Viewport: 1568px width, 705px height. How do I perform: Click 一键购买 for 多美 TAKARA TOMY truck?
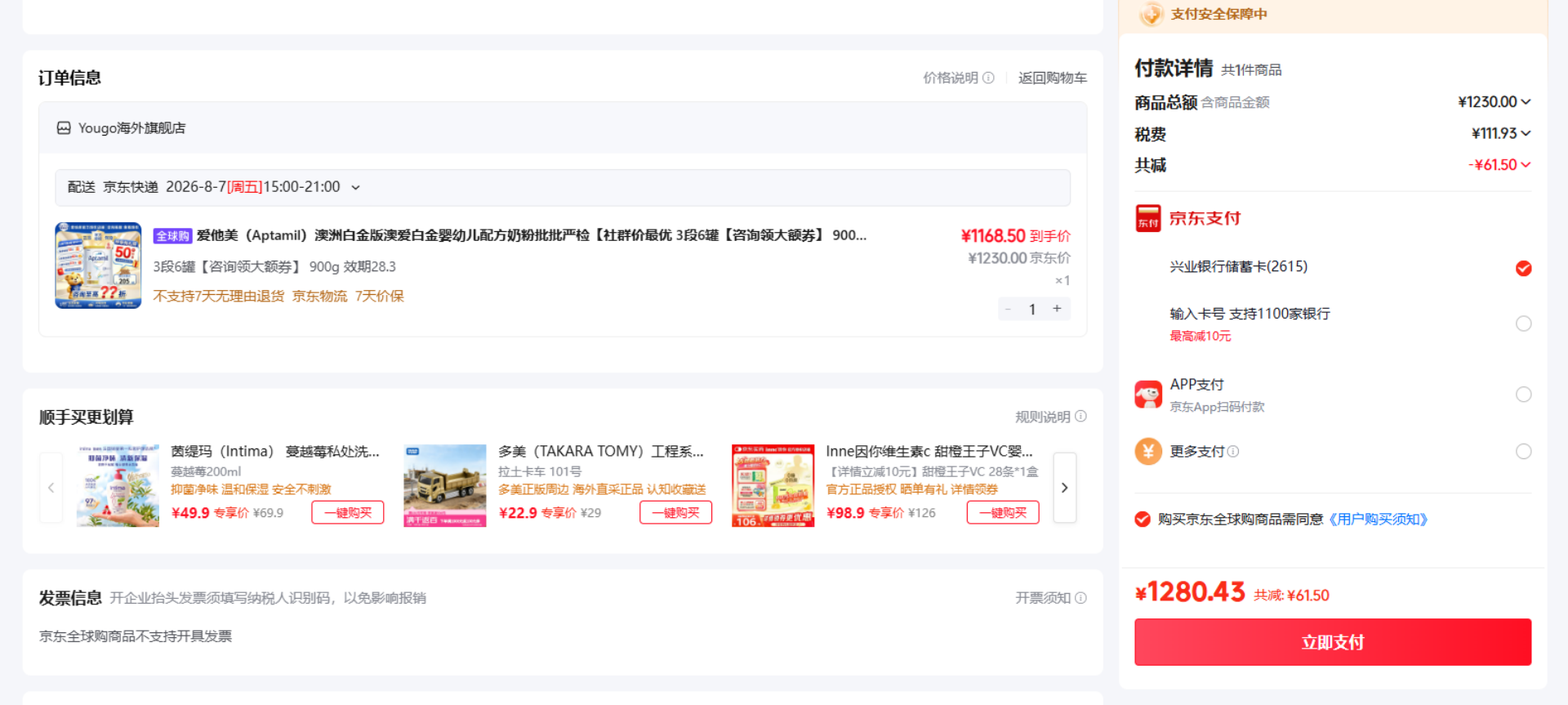675,512
